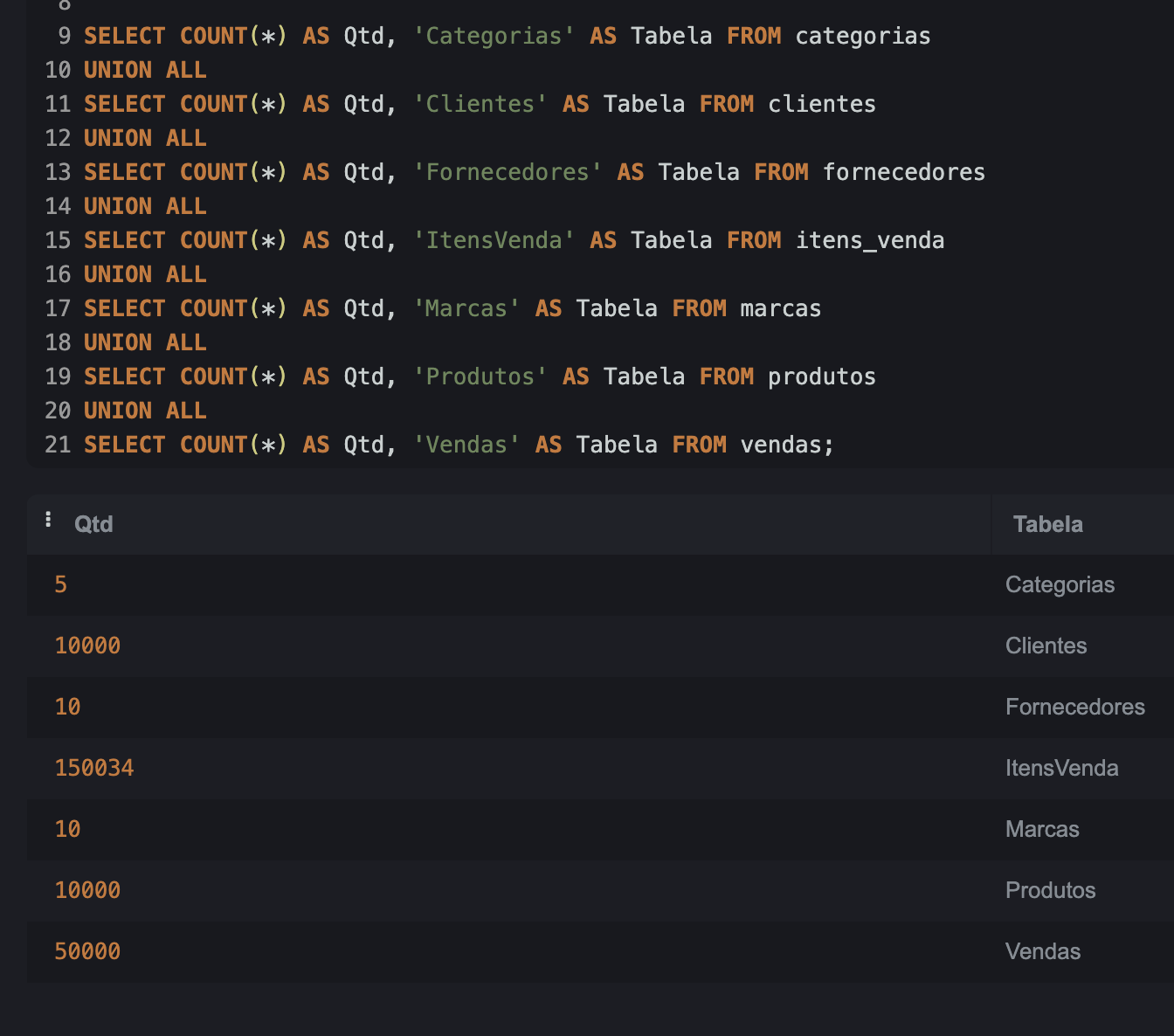
Task: Click the table name marcas in line 17
Action: tap(781, 308)
